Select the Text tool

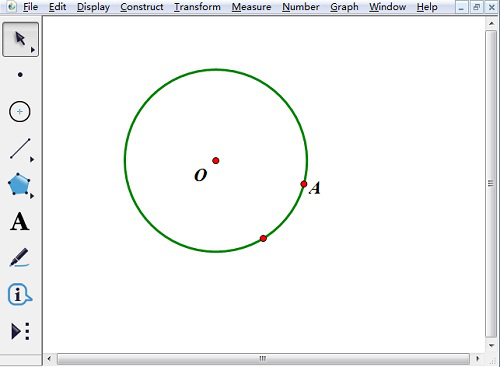point(20,221)
